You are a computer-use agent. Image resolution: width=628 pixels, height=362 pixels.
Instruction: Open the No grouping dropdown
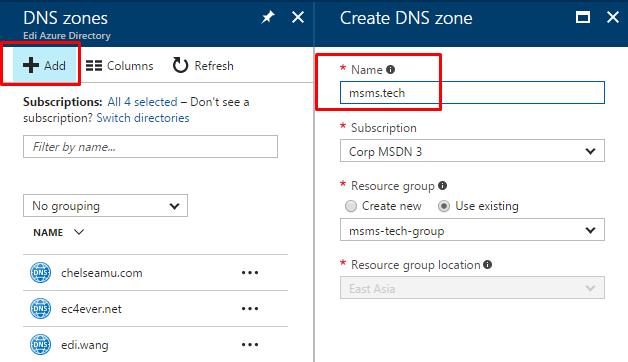click(105, 206)
